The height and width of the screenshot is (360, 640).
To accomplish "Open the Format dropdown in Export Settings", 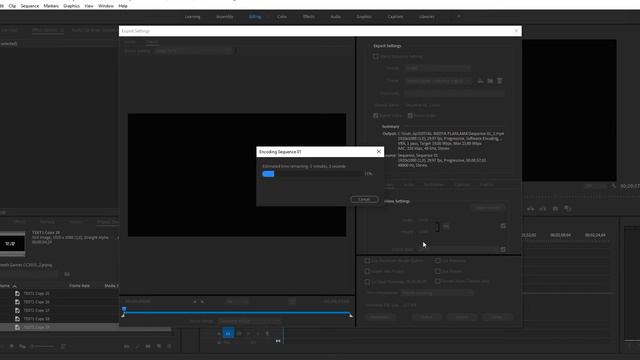I will [x=438, y=68].
